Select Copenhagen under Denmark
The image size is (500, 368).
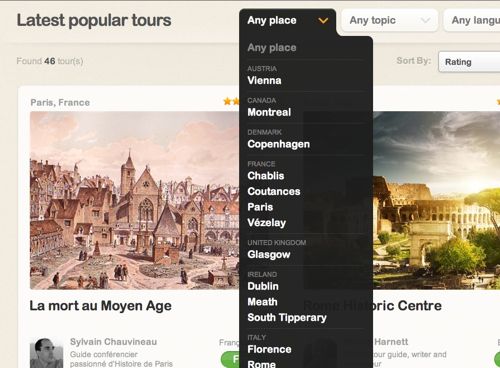click(x=278, y=144)
